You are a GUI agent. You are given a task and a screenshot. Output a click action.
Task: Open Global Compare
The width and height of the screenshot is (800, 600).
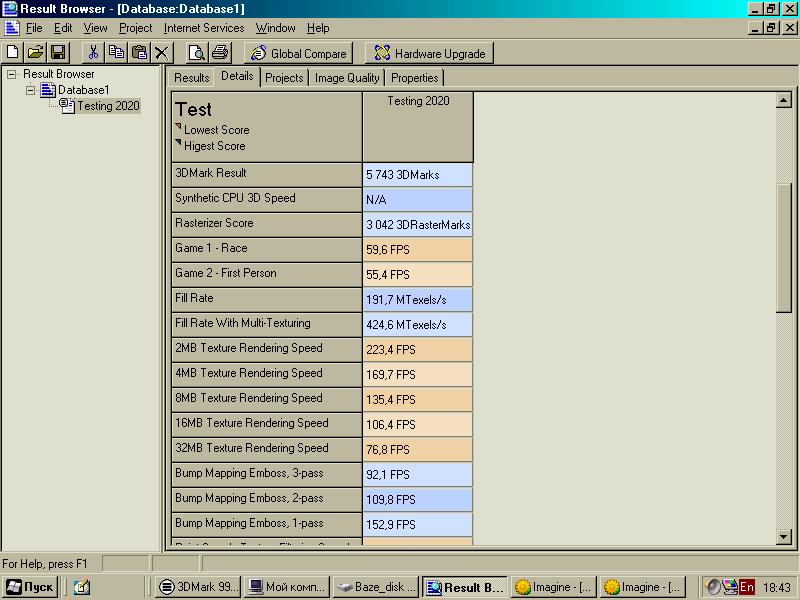click(x=298, y=53)
